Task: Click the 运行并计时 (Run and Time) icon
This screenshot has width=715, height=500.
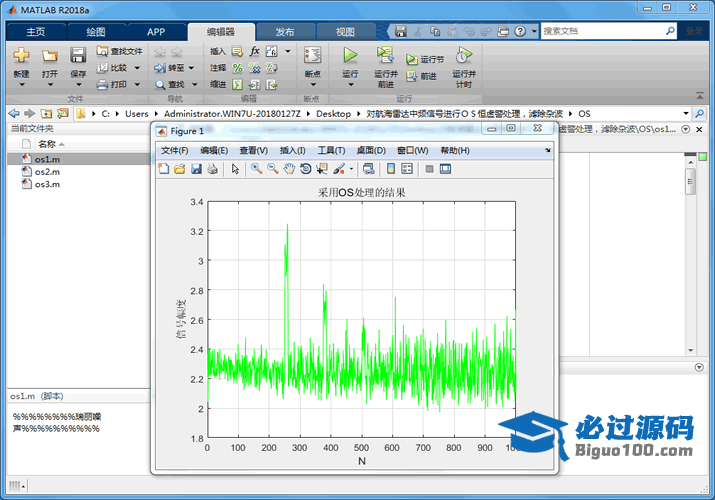Action: pyautogui.click(x=464, y=56)
